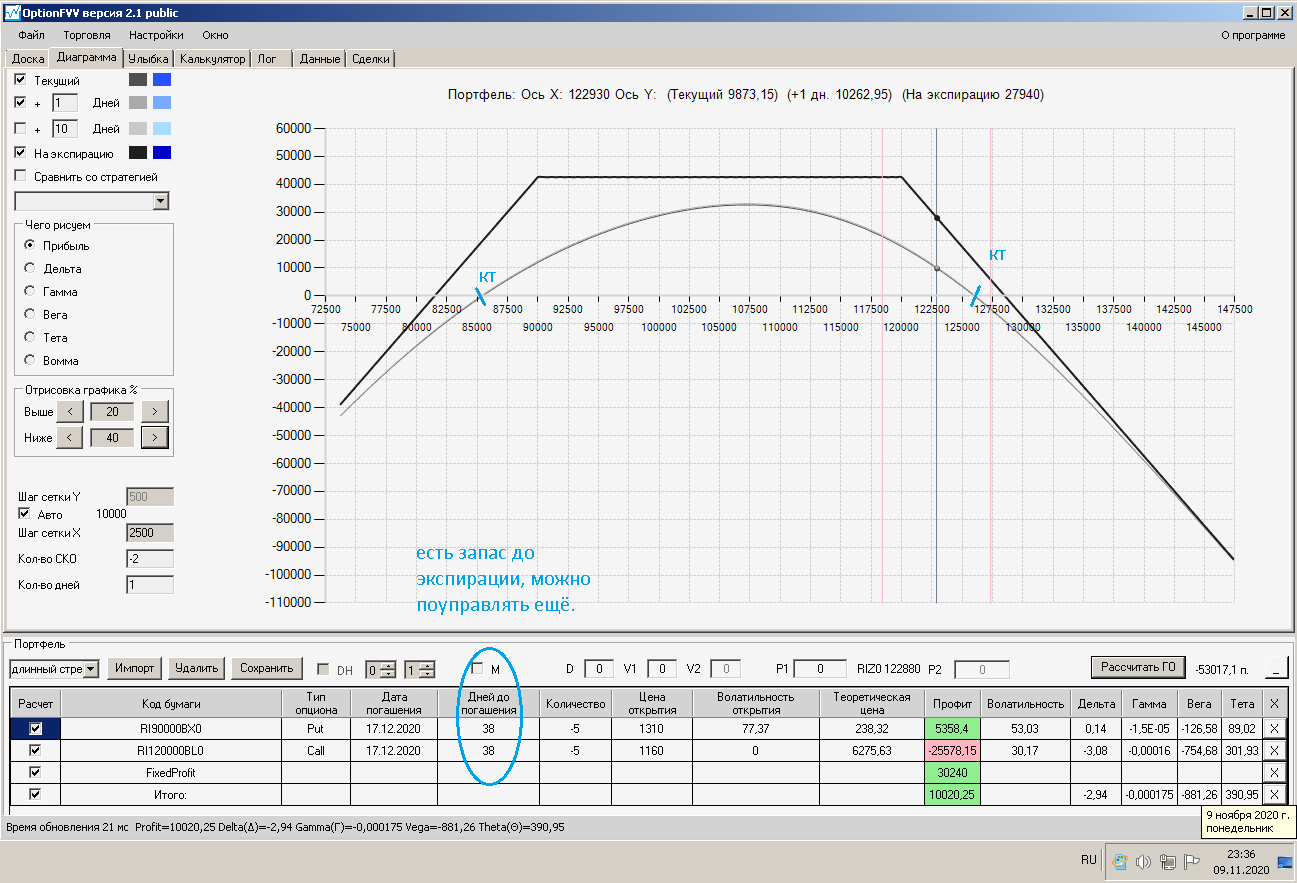
Task: Enable the Сравнить со стратегией checkbox
Action: pos(21,177)
